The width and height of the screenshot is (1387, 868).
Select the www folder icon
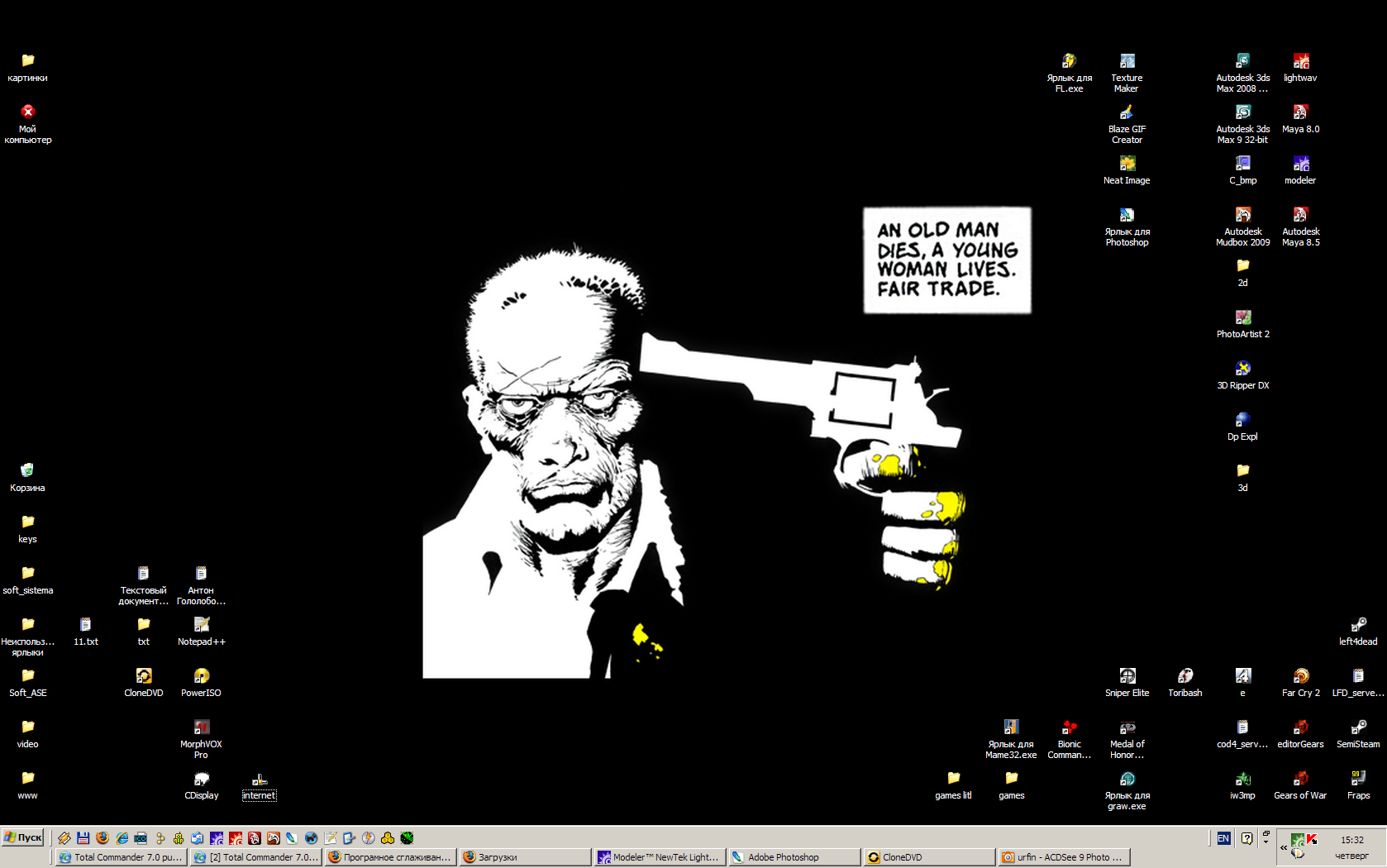(27, 785)
